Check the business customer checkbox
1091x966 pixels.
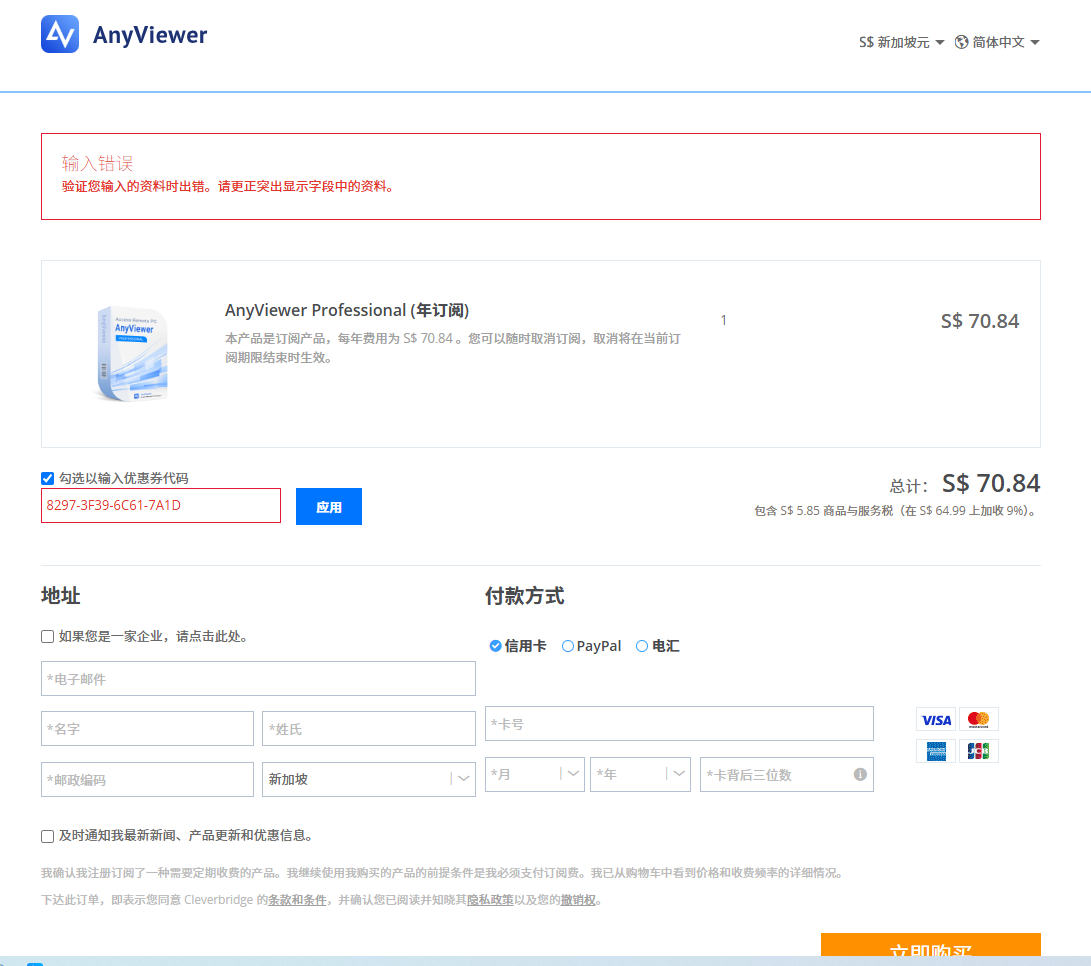47,636
